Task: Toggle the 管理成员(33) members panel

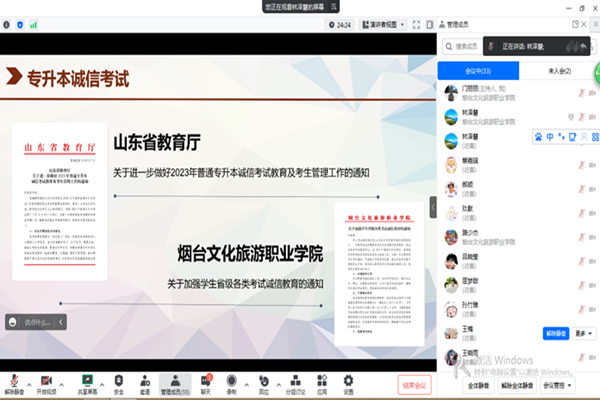Action: (x=175, y=384)
